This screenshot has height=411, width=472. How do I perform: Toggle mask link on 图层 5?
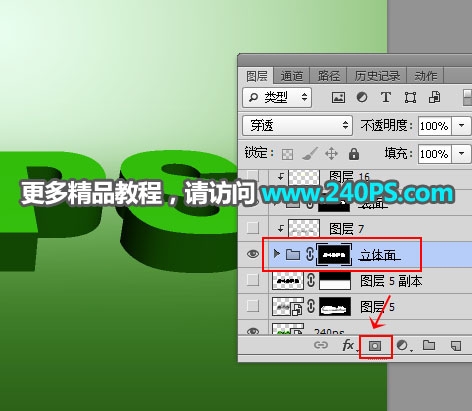tap(311, 306)
